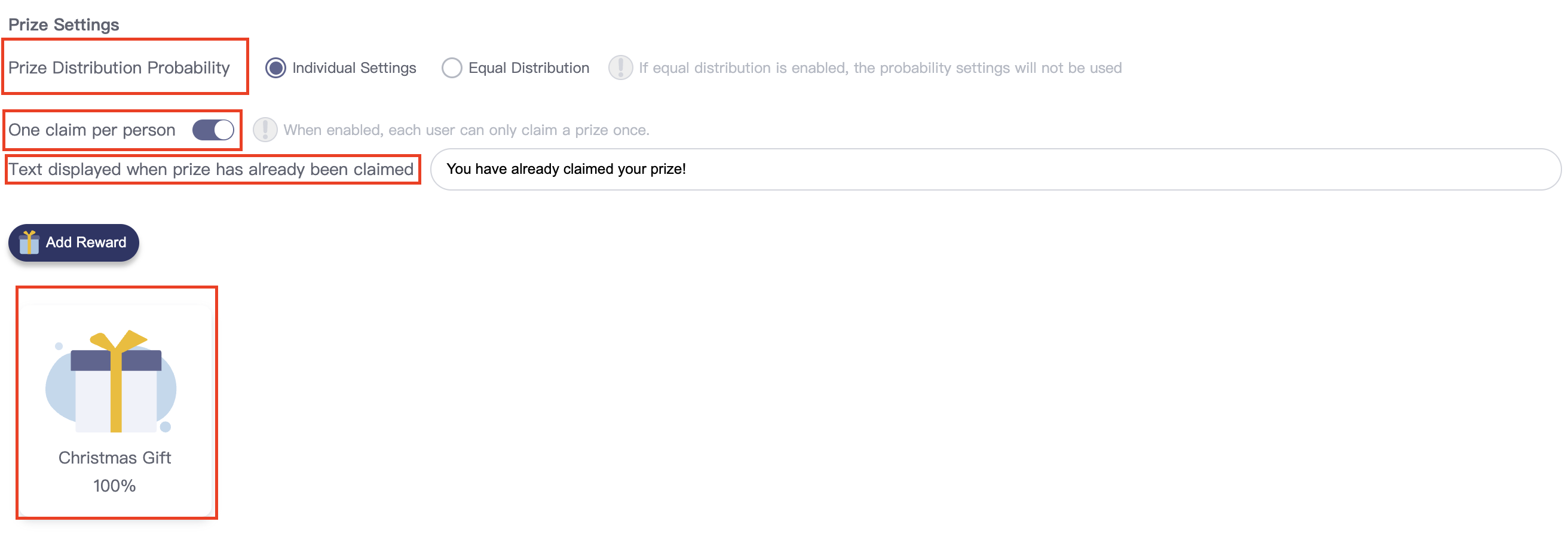Click the hint about claiming a prize once
This screenshot has width=1568, height=546.
(x=466, y=130)
